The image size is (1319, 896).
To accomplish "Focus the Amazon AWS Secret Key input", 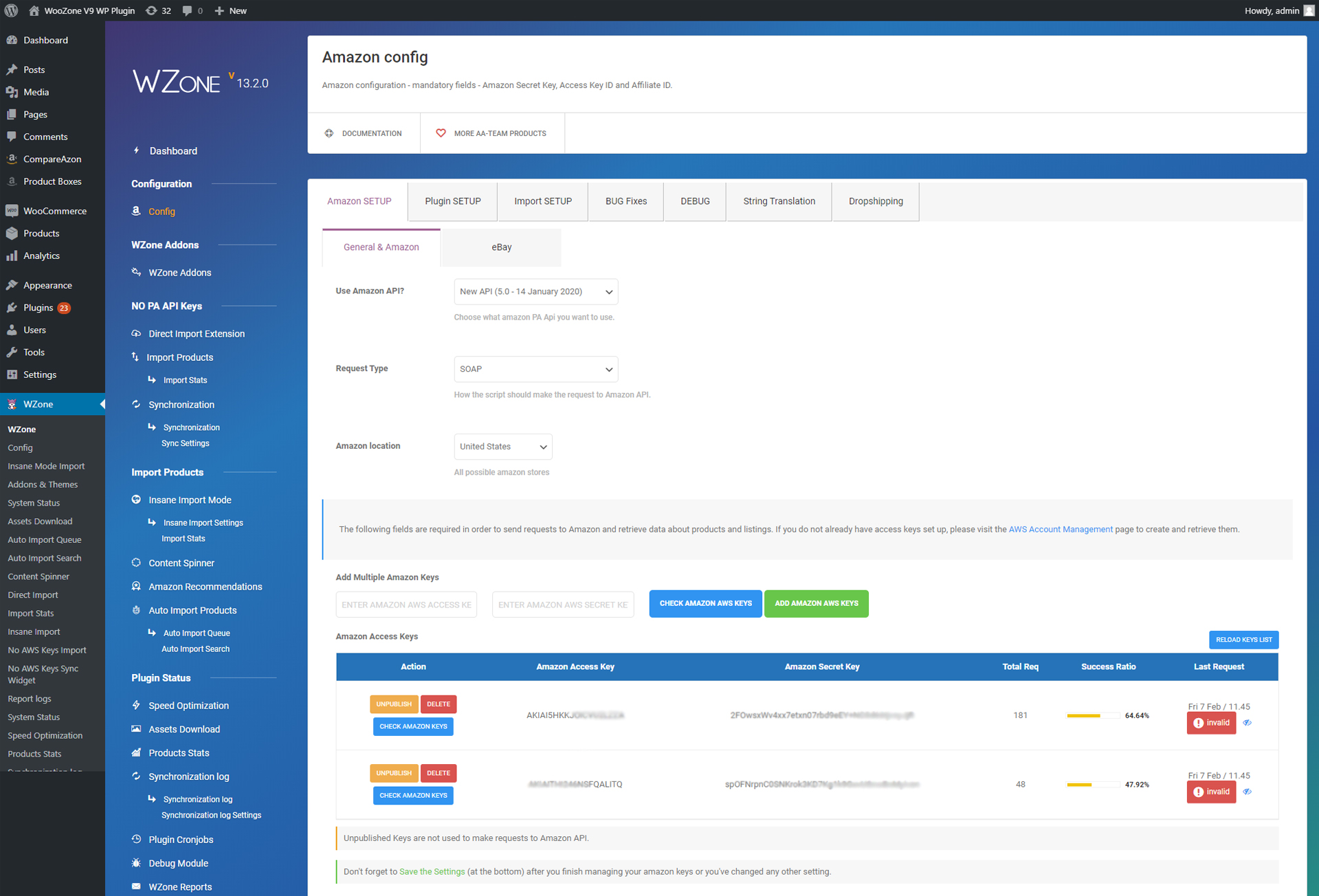I will [563, 605].
